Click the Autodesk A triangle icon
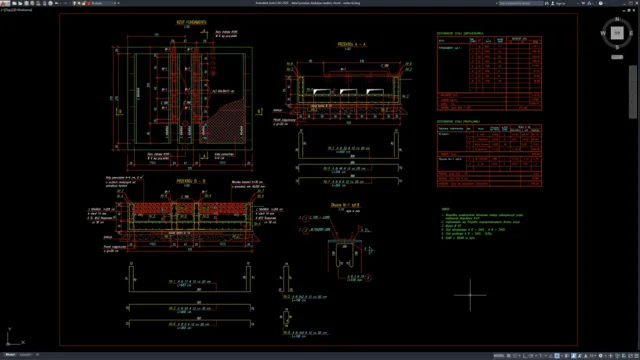Screen dimensions: 640x360 click(589, 3)
